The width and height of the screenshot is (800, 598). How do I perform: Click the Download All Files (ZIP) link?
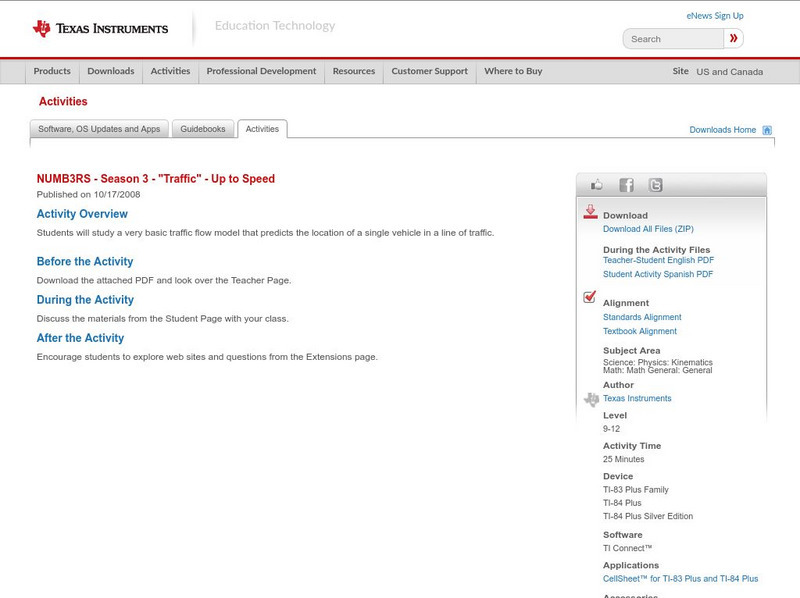pyautogui.click(x=648, y=229)
